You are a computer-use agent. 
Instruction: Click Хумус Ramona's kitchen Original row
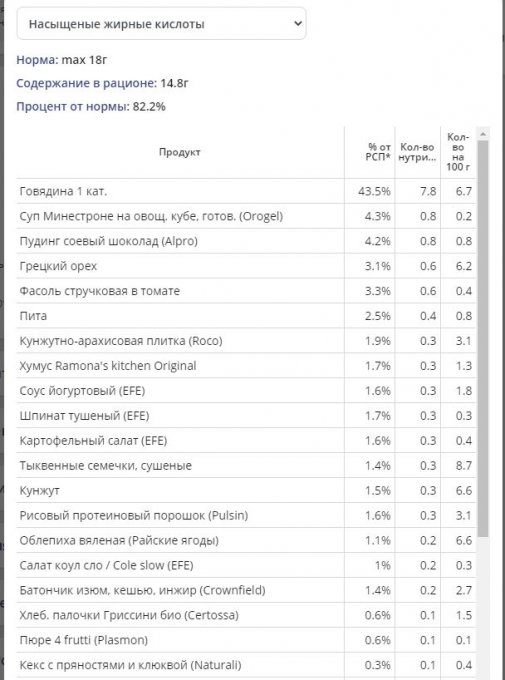[246, 366]
